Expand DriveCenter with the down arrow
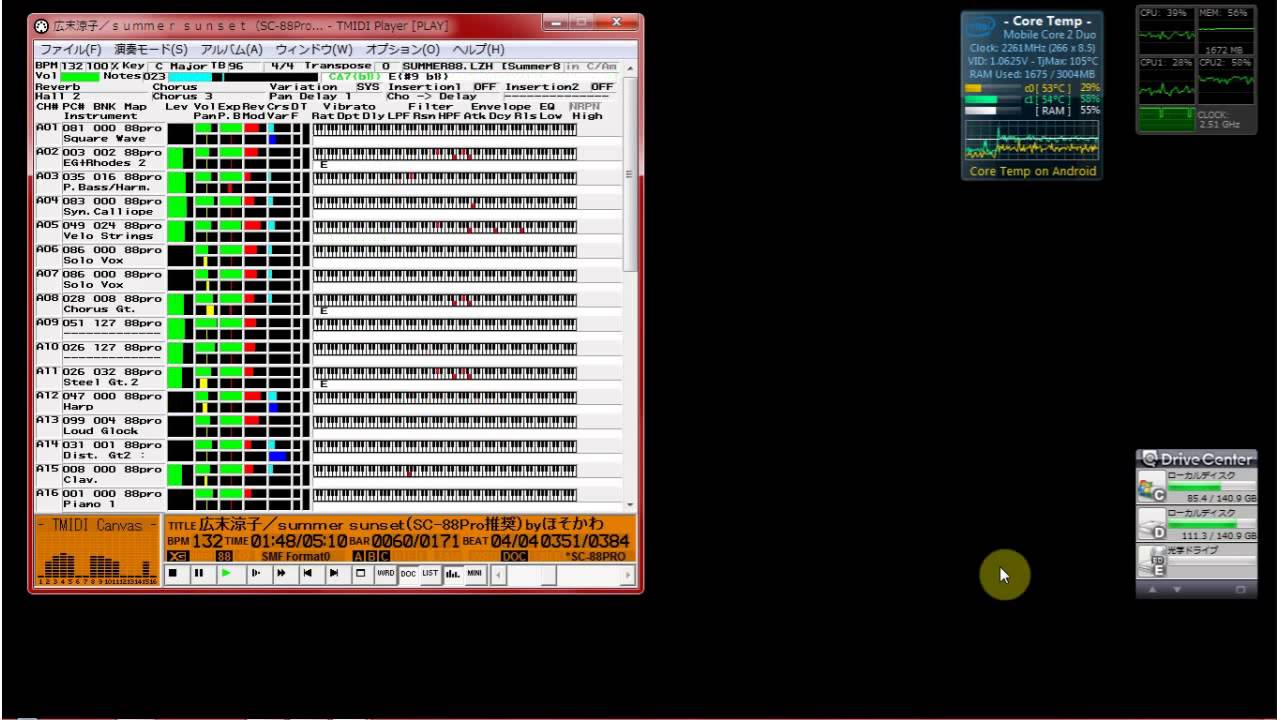Viewport: 1280px width, 720px height. pyautogui.click(x=1176, y=590)
